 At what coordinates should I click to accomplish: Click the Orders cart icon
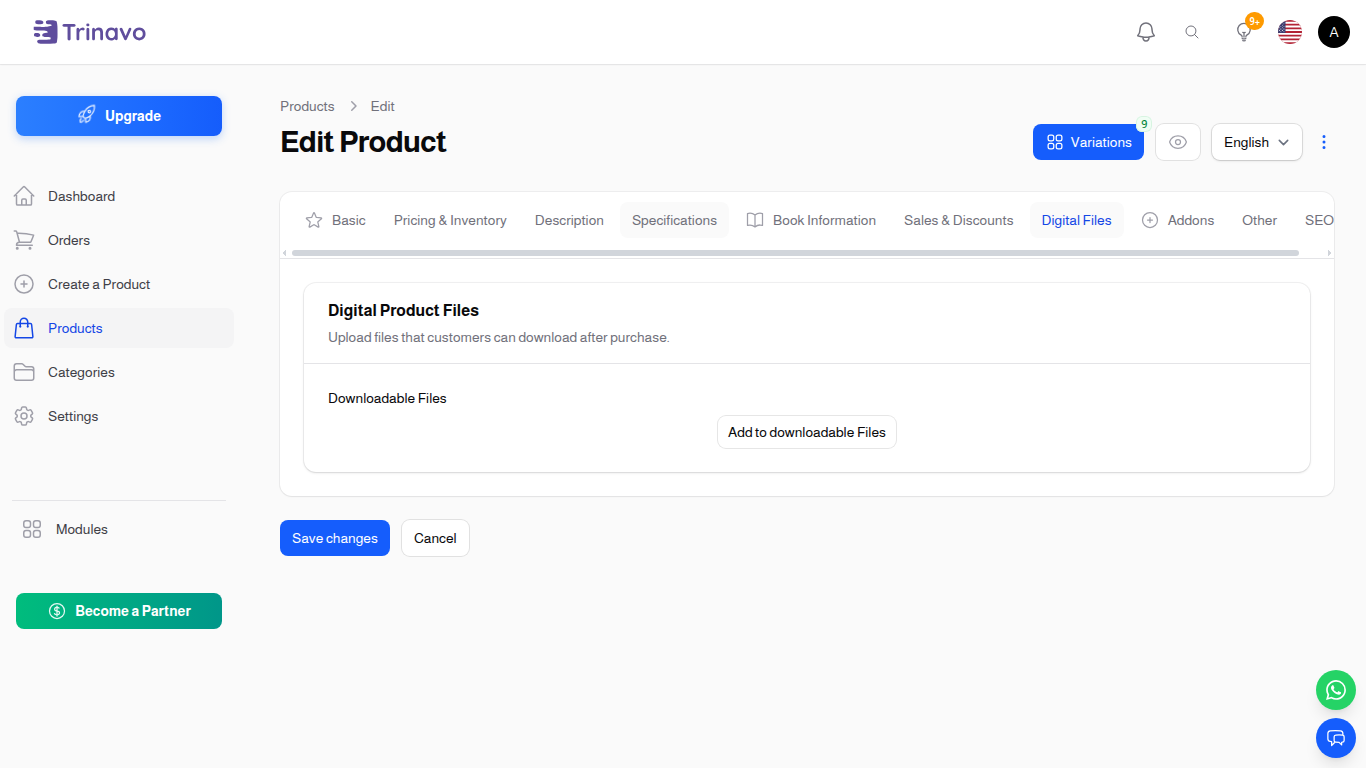pyautogui.click(x=24, y=240)
